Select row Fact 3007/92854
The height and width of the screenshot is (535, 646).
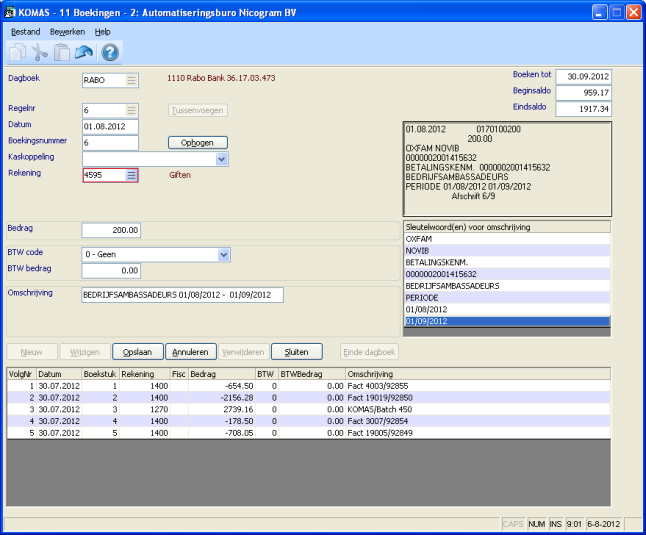(309, 421)
